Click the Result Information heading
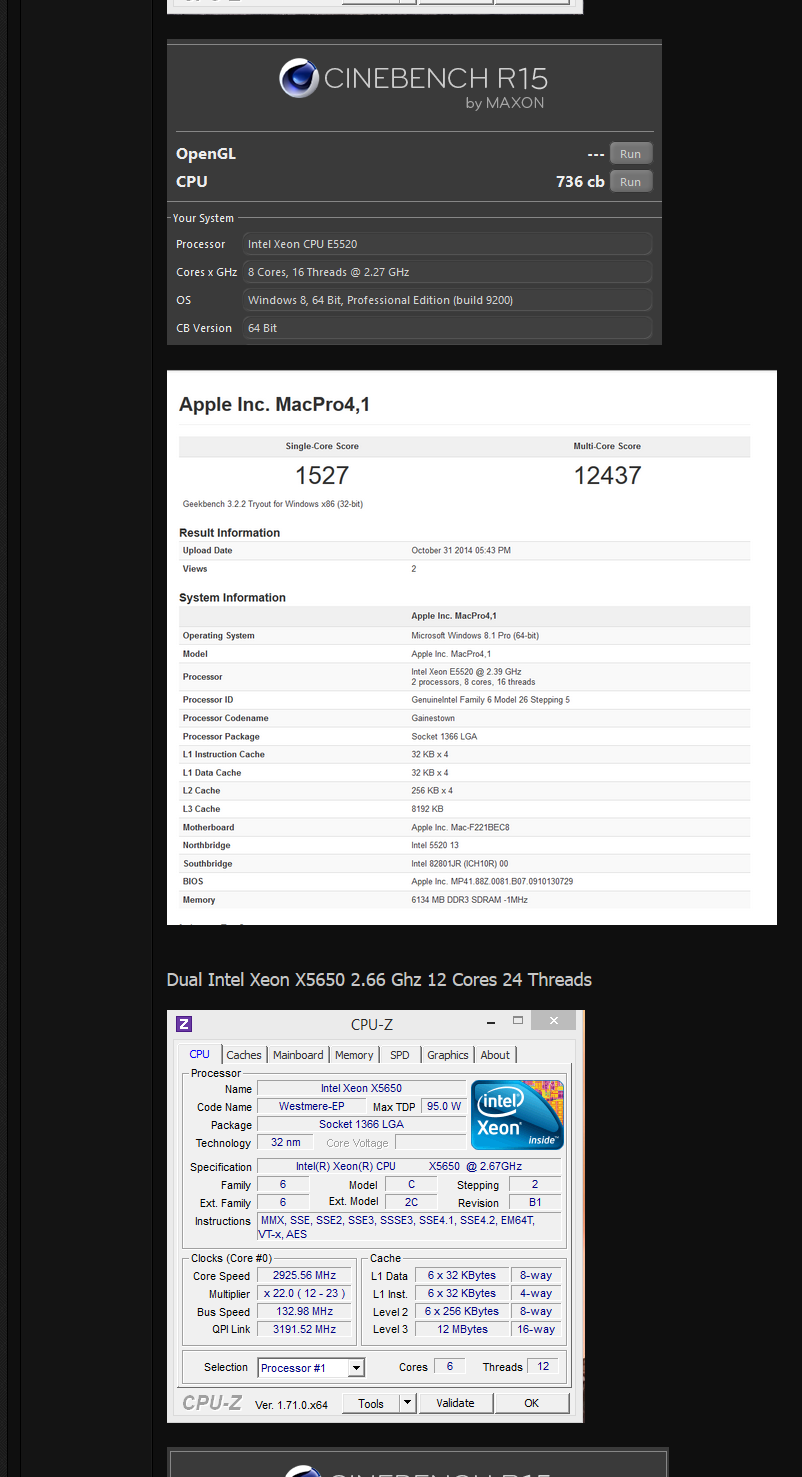Image resolution: width=802 pixels, height=1477 pixels. tap(230, 533)
